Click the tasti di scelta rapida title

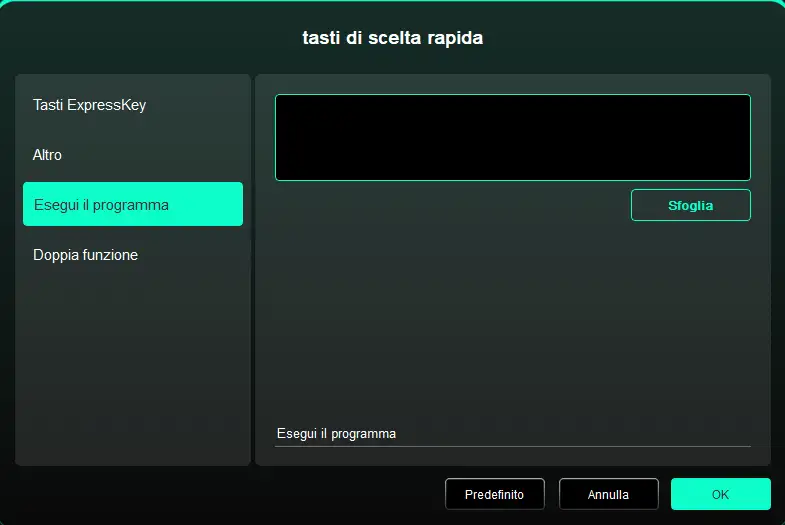[392, 38]
